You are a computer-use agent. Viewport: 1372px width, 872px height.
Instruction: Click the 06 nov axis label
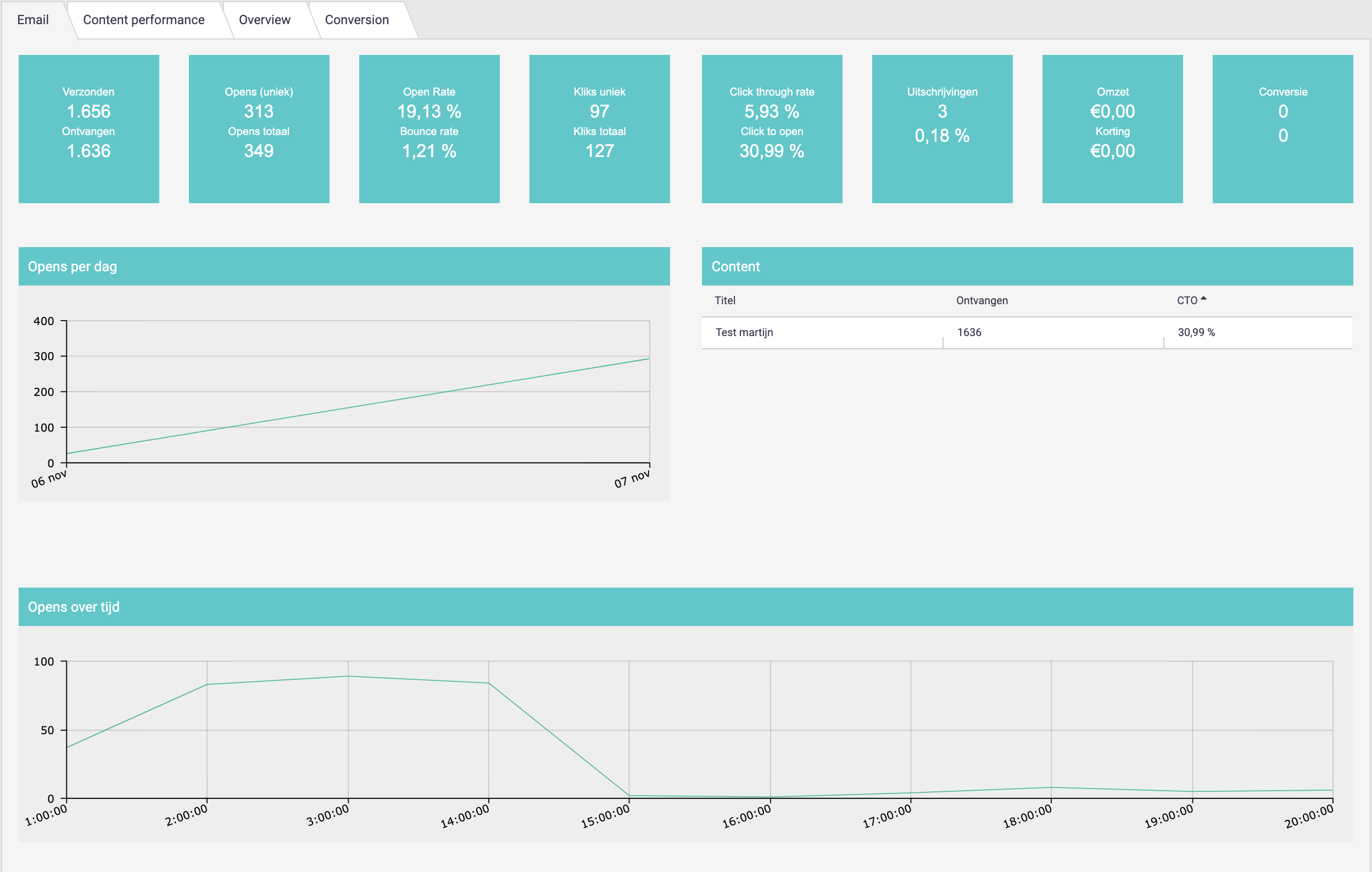coord(49,479)
